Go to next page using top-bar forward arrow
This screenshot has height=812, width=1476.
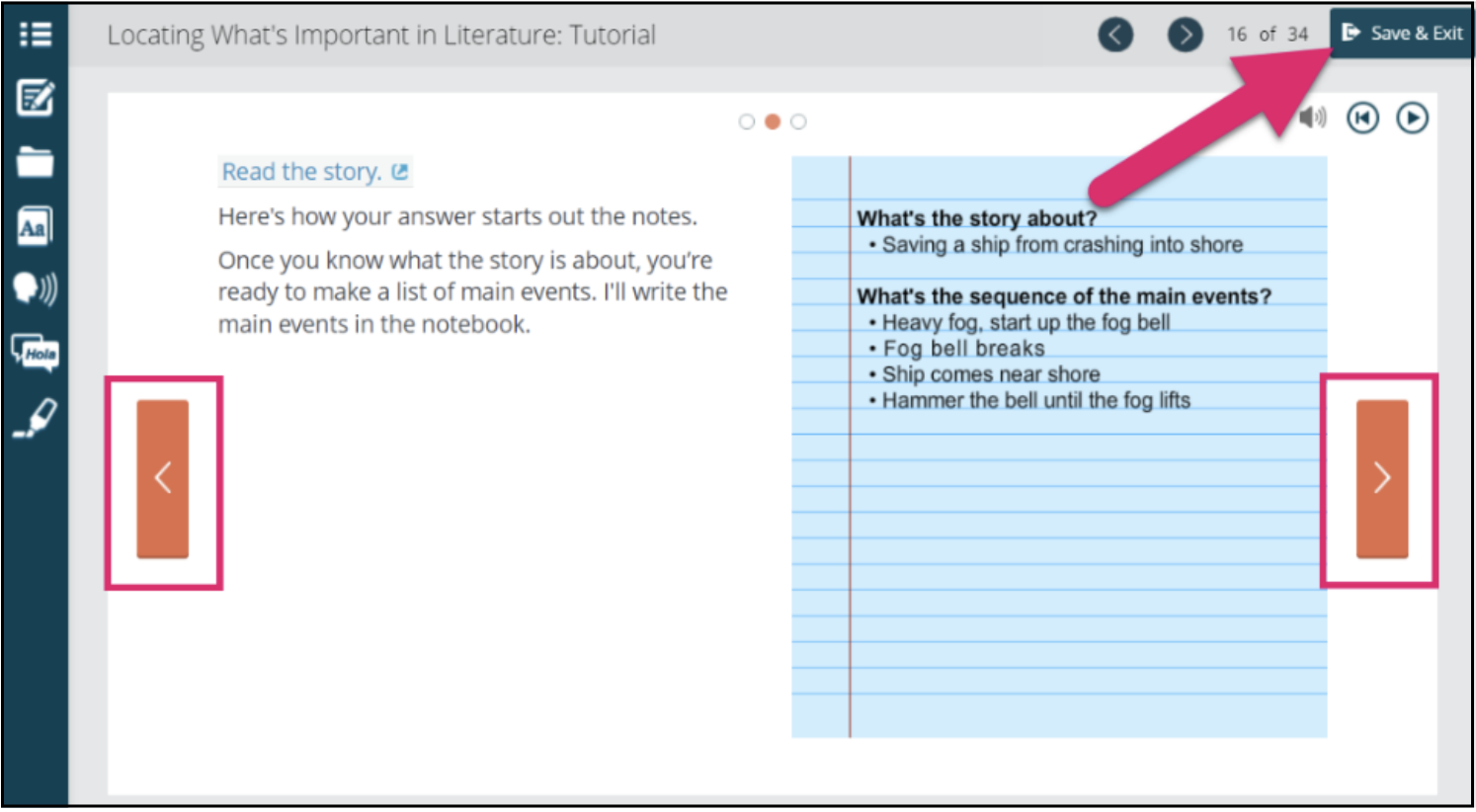[x=1185, y=35]
